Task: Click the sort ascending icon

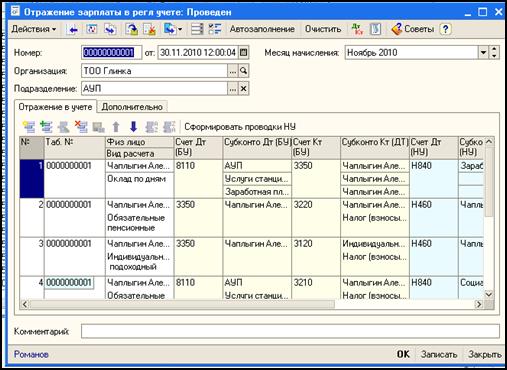Action: (152, 127)
